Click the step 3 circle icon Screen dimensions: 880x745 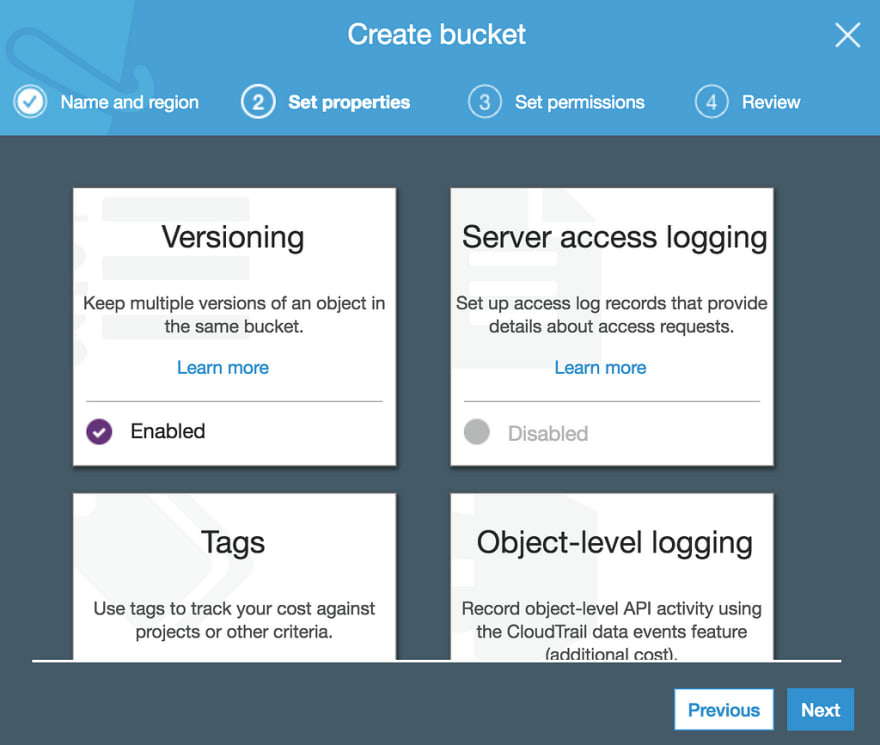click(x=485, y=102)
